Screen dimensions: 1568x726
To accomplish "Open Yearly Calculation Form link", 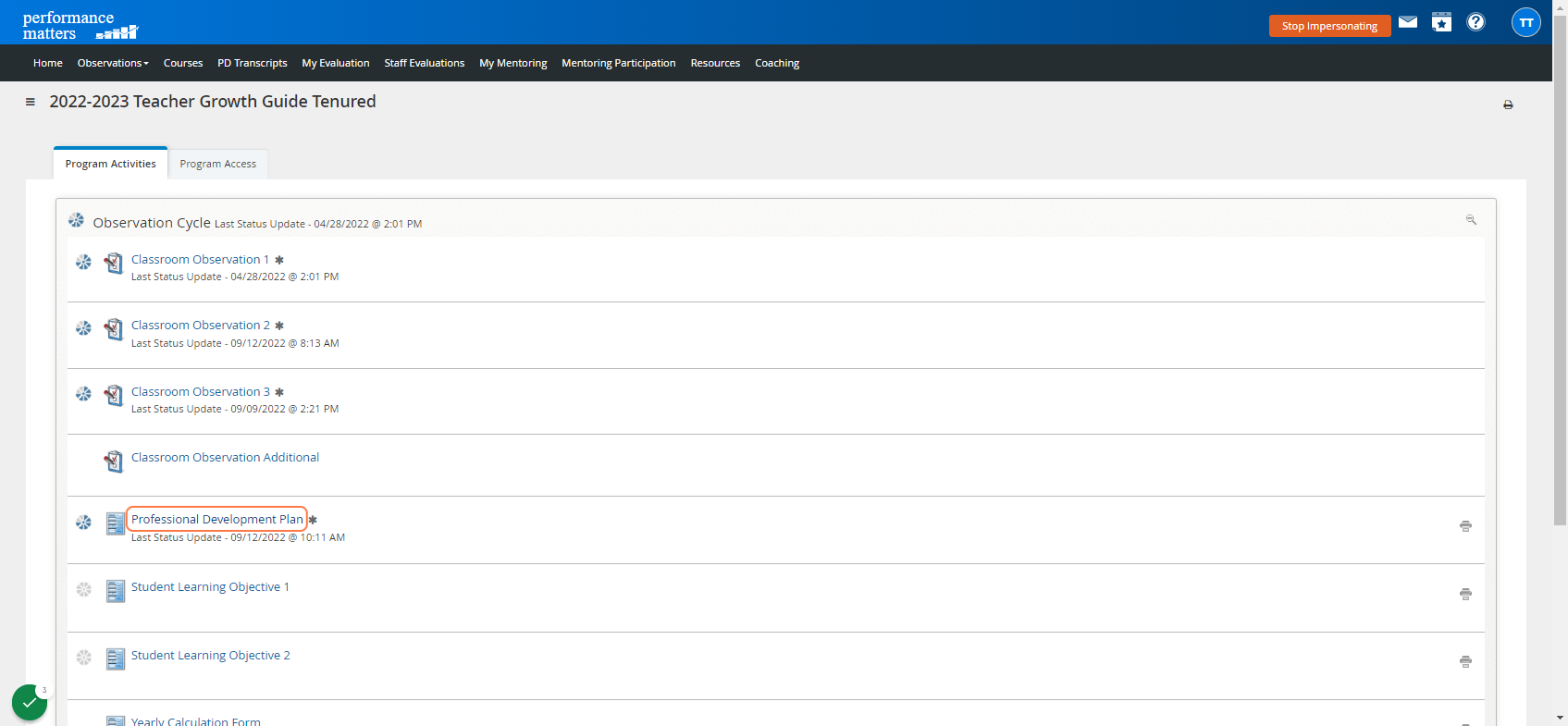I will (x=196, y=720).
